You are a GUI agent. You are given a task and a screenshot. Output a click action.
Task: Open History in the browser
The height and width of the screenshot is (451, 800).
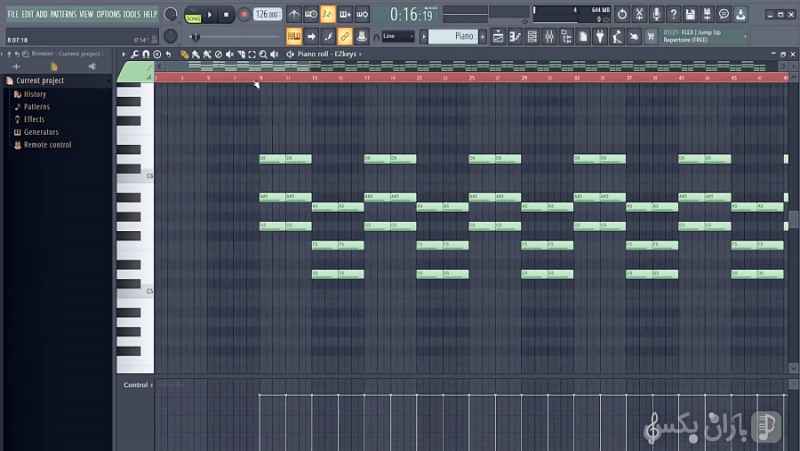click(x=35, y=94)
